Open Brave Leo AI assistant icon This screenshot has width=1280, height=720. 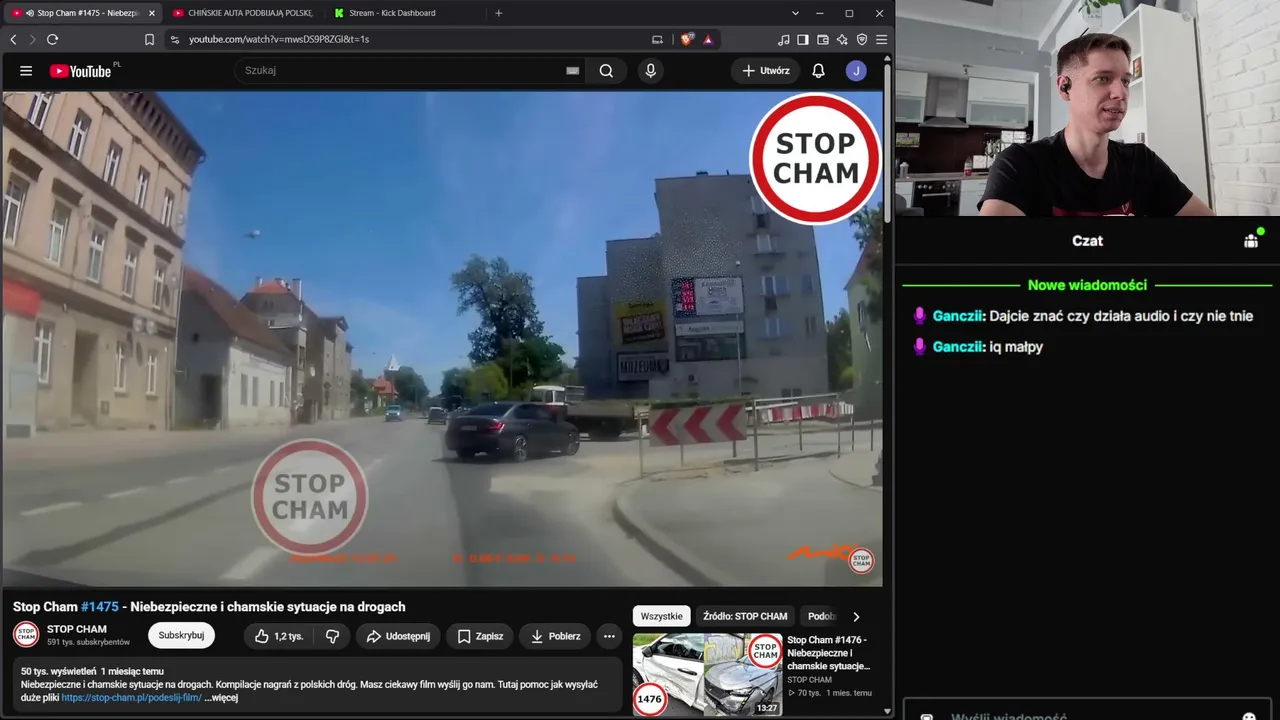tap(842, 39)
